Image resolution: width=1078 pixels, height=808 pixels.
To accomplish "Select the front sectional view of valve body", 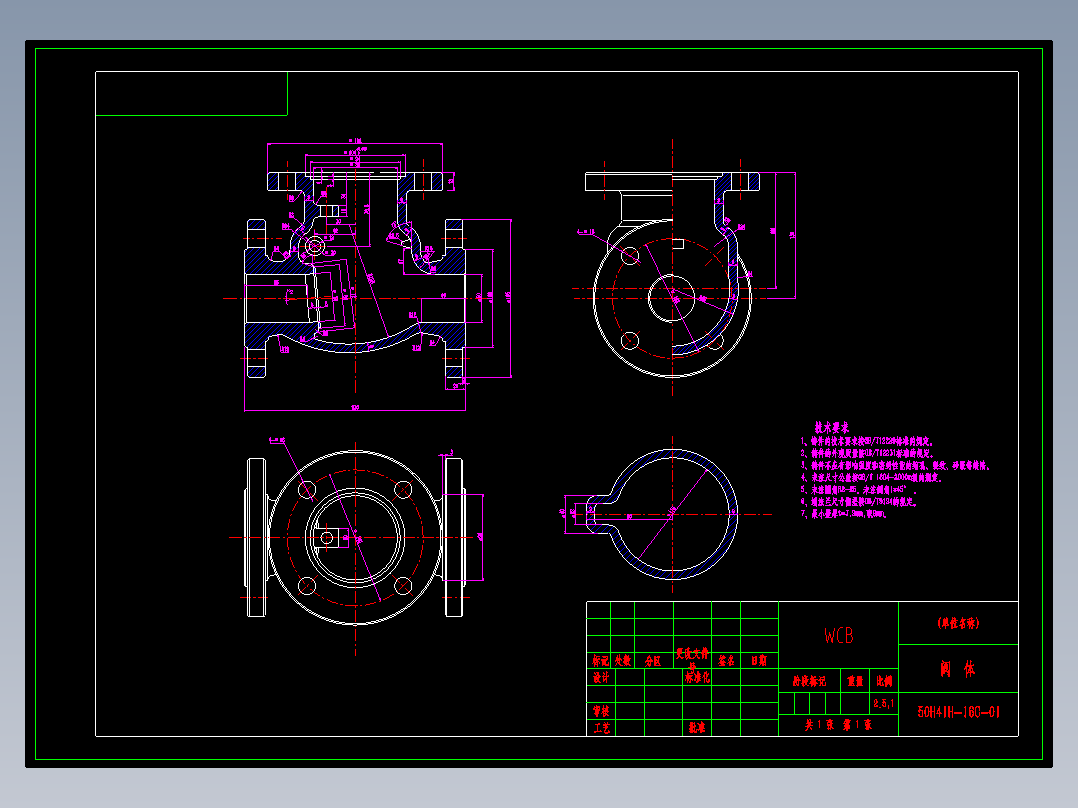I will [368, 275].
